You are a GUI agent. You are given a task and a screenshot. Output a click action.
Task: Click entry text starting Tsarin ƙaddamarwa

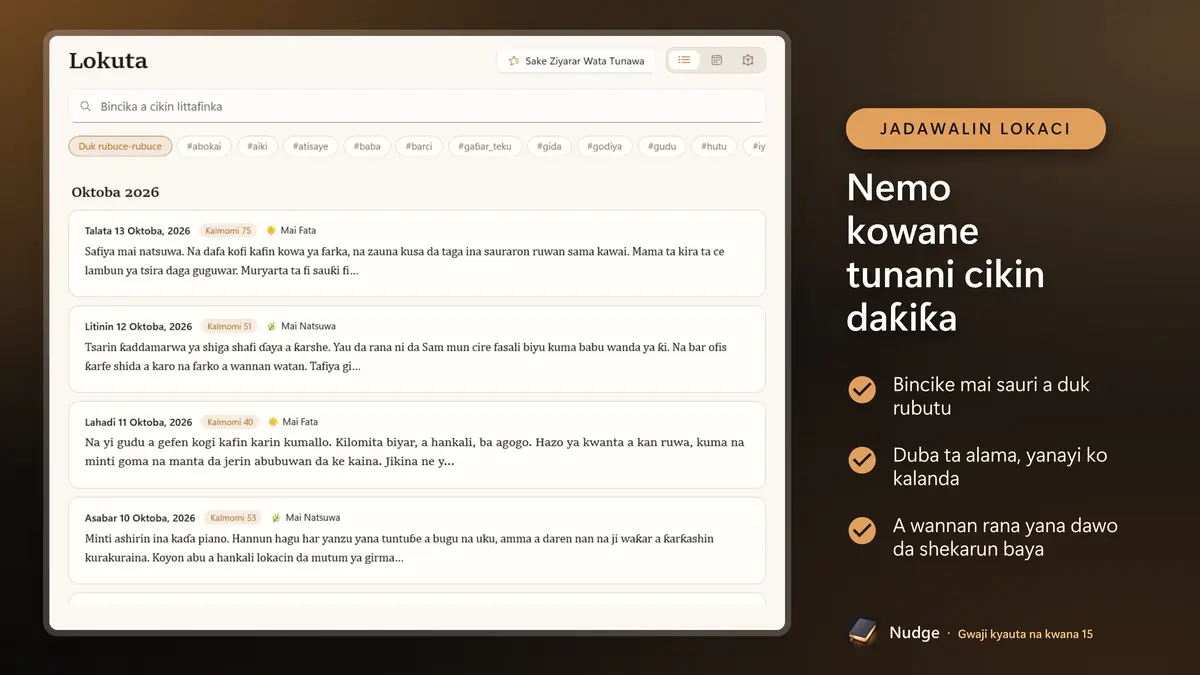tap(407, 357)
